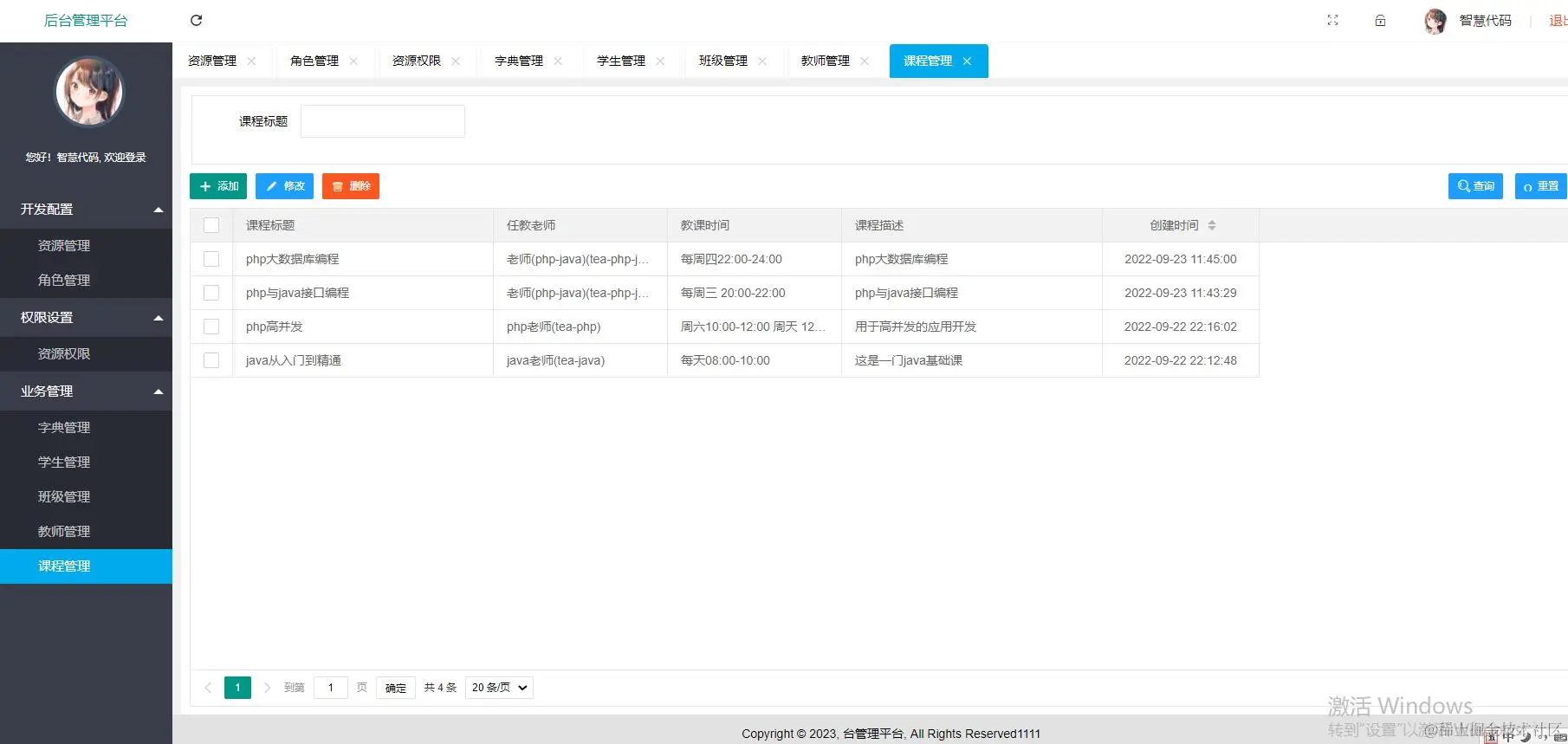1568x744 pixels.
Task: Click the small user avatar next to 智慧代码
Action: [1435, 21]
